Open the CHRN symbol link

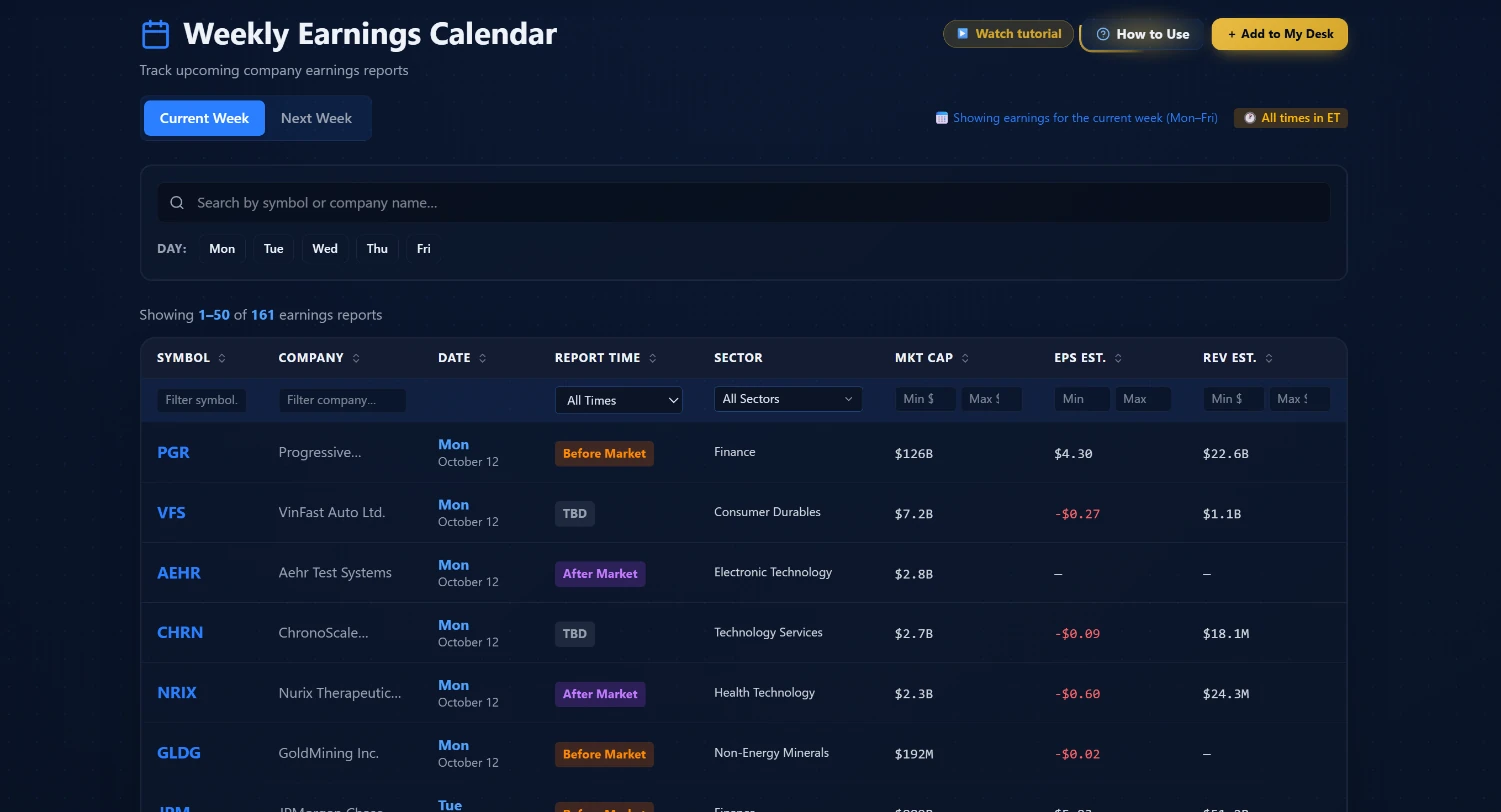(x=180, y=633)
